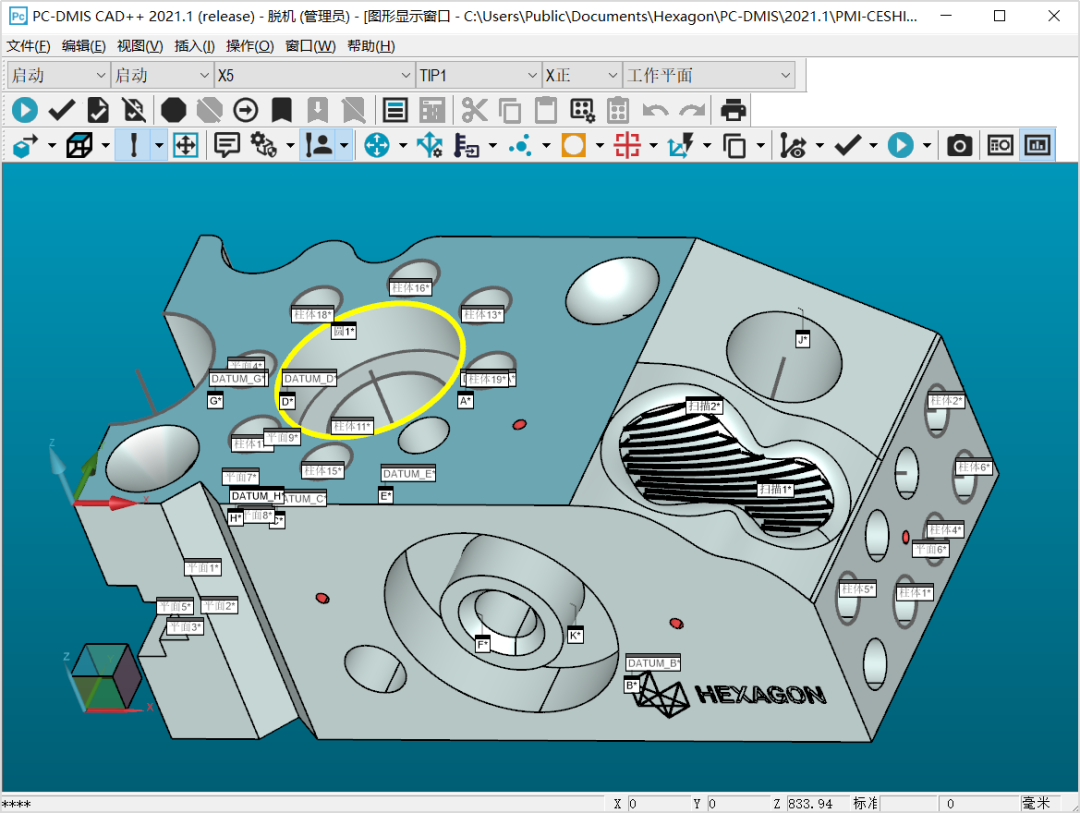Select the DATUM_B label

[x=653, y=663]
